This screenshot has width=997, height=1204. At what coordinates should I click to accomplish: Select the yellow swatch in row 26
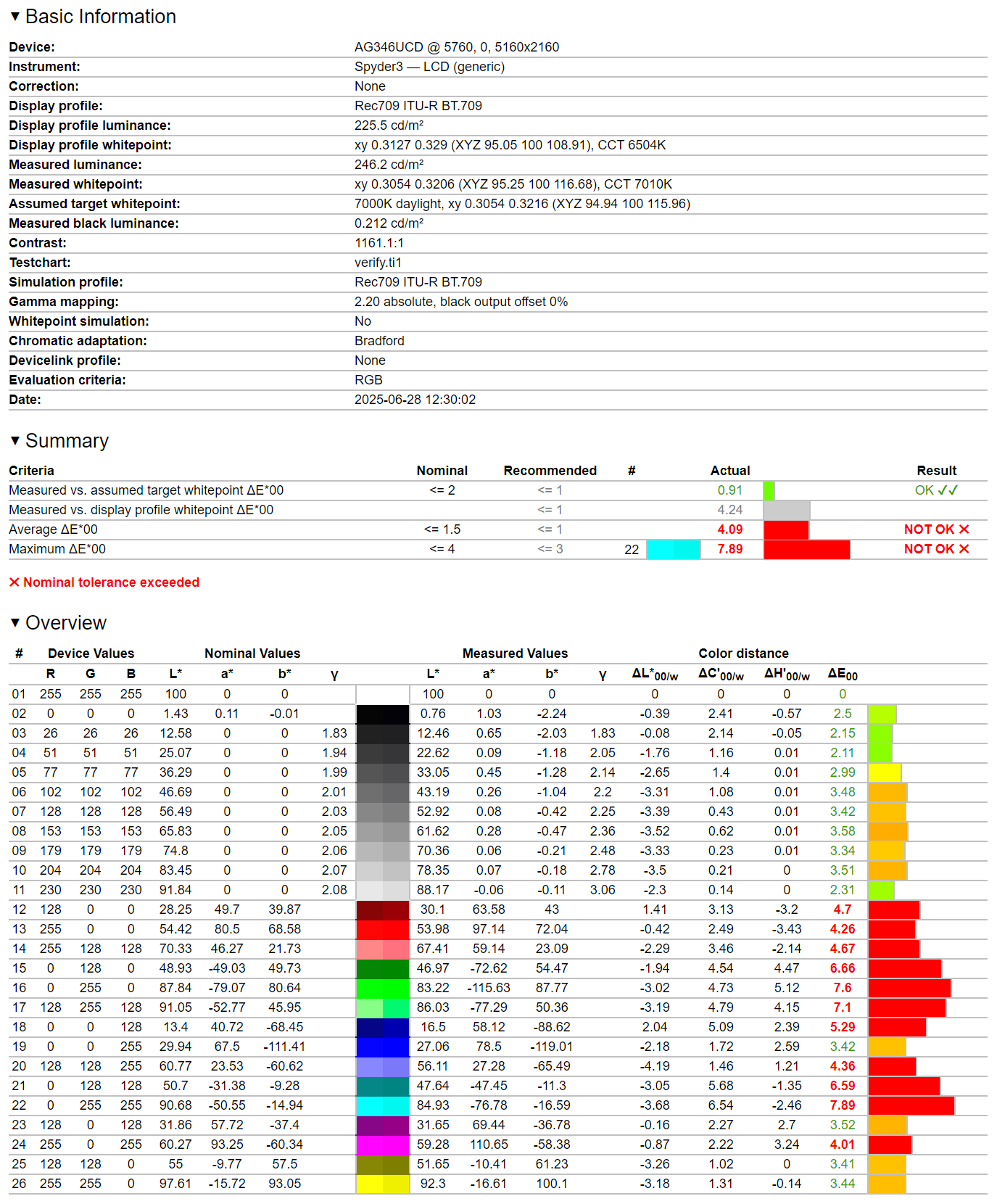coord(382,1184)
